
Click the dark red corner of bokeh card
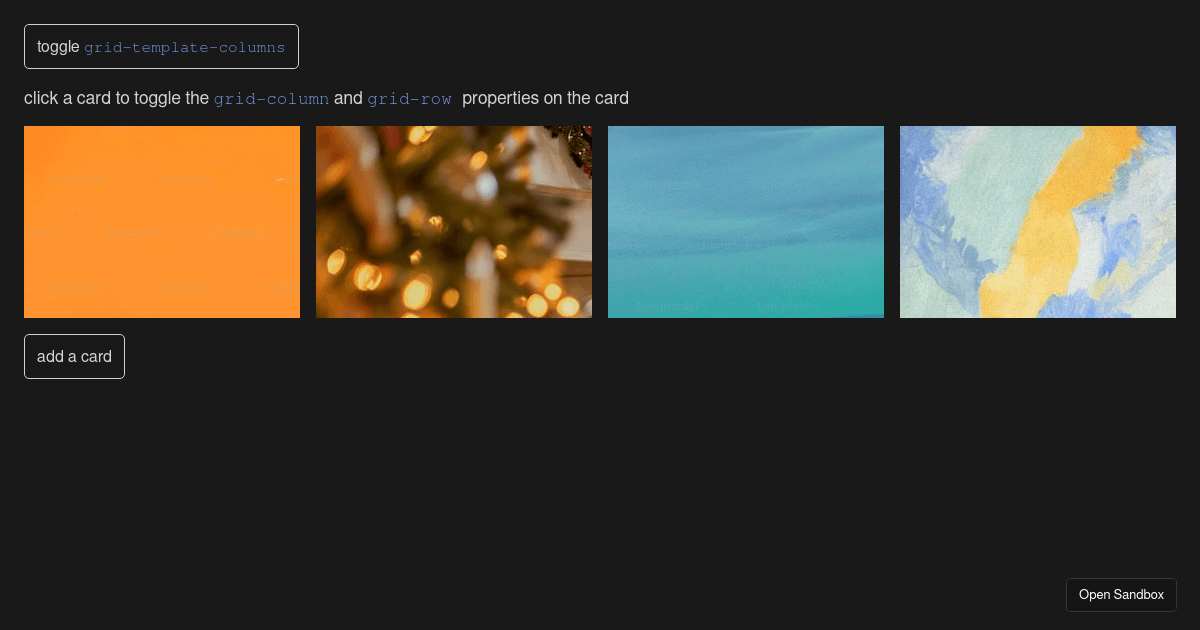coord(580,140)
